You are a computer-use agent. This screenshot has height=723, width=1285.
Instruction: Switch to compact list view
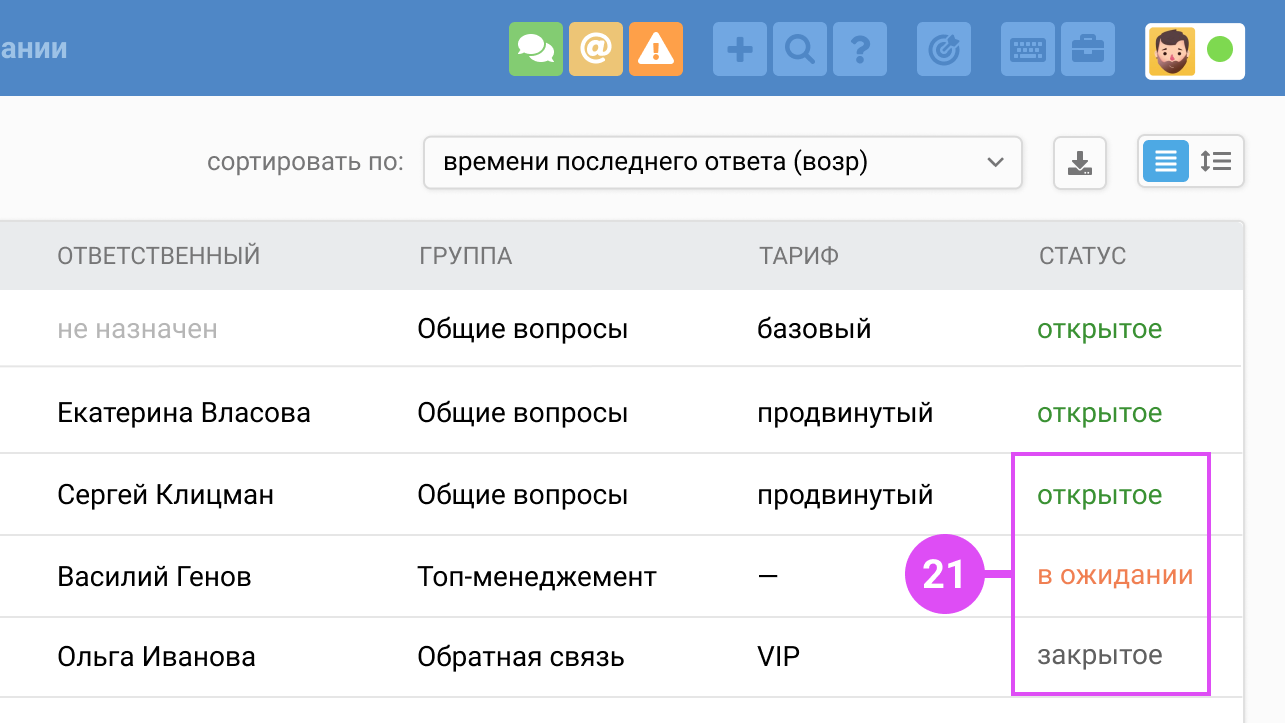1166,162
